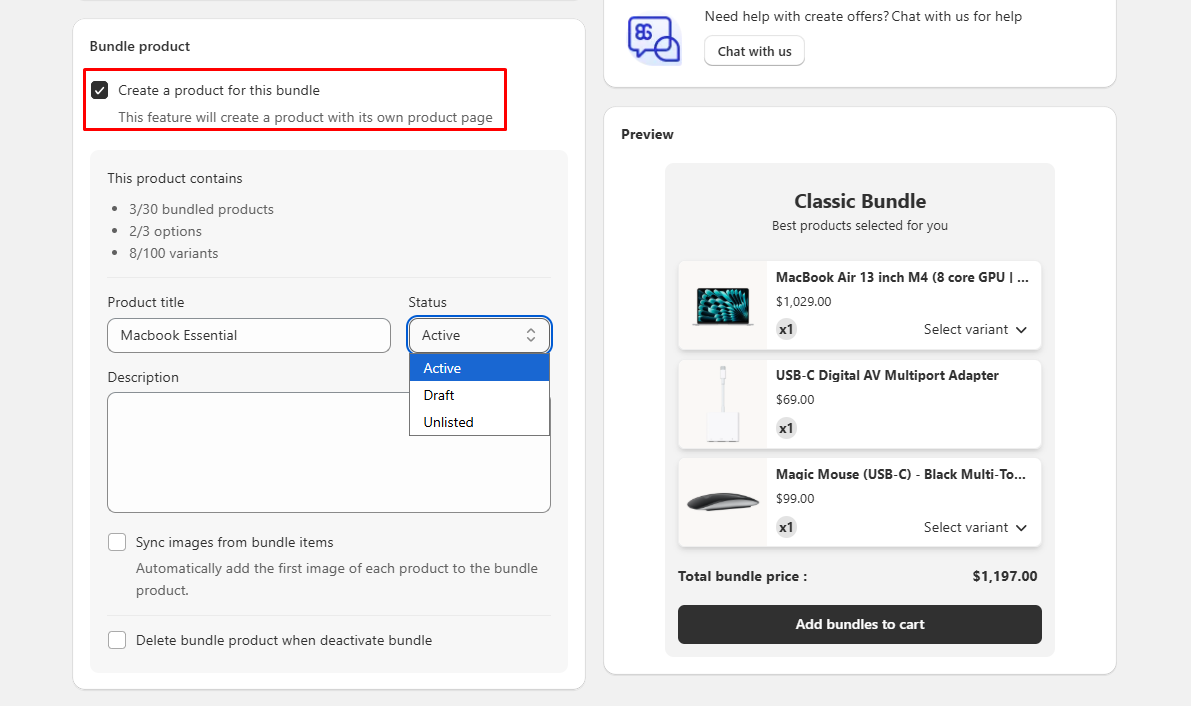
Task: Click the x1 quantity badge for USB-C Adapter
Action: 786,428
